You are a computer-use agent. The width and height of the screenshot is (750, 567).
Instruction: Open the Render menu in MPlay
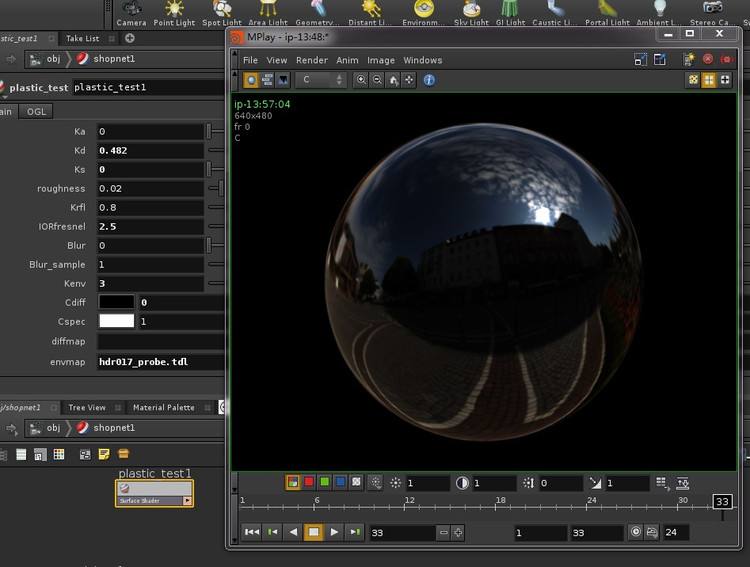(x=311, y=60)
